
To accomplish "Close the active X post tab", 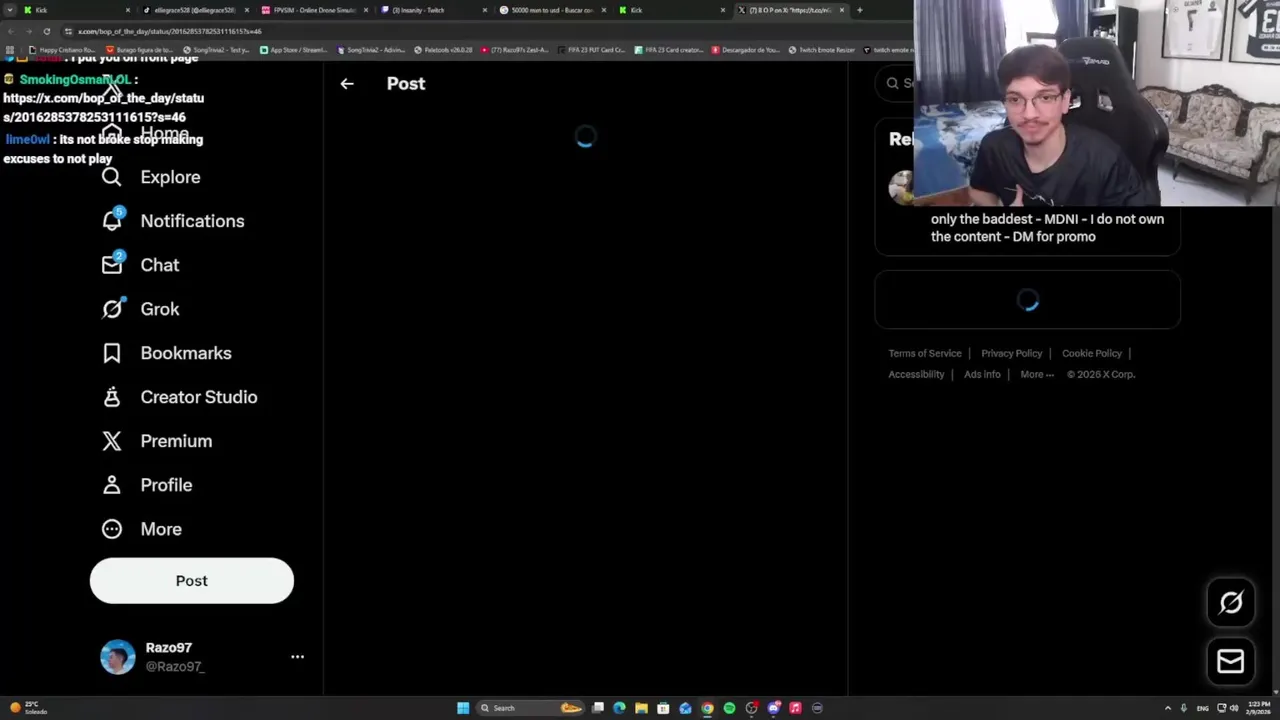I will pos(842,10).
